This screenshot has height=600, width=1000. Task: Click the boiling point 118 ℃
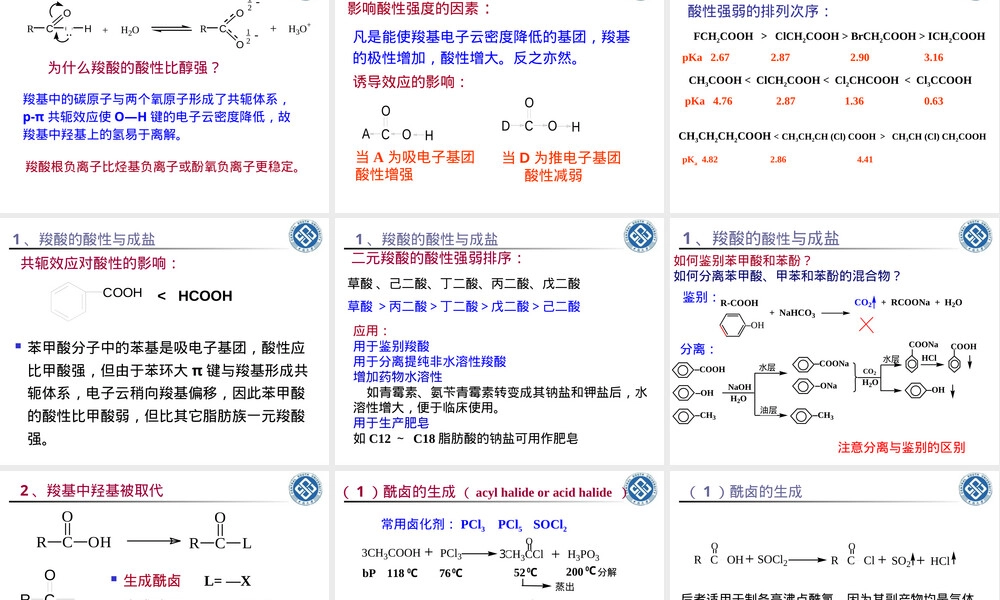click(402, 573)
